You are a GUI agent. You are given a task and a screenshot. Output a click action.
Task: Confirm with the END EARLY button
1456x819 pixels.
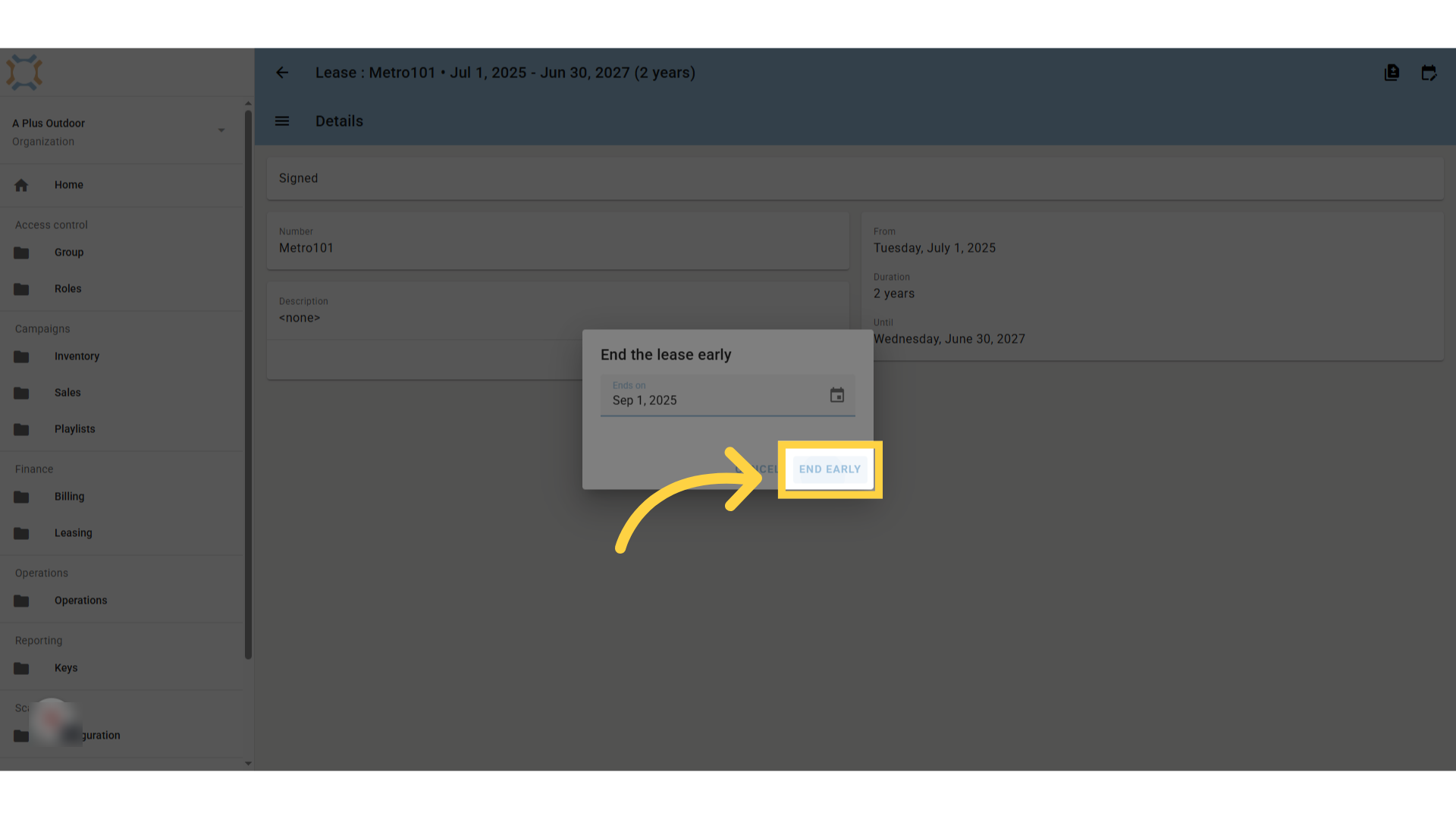point(830,469)
